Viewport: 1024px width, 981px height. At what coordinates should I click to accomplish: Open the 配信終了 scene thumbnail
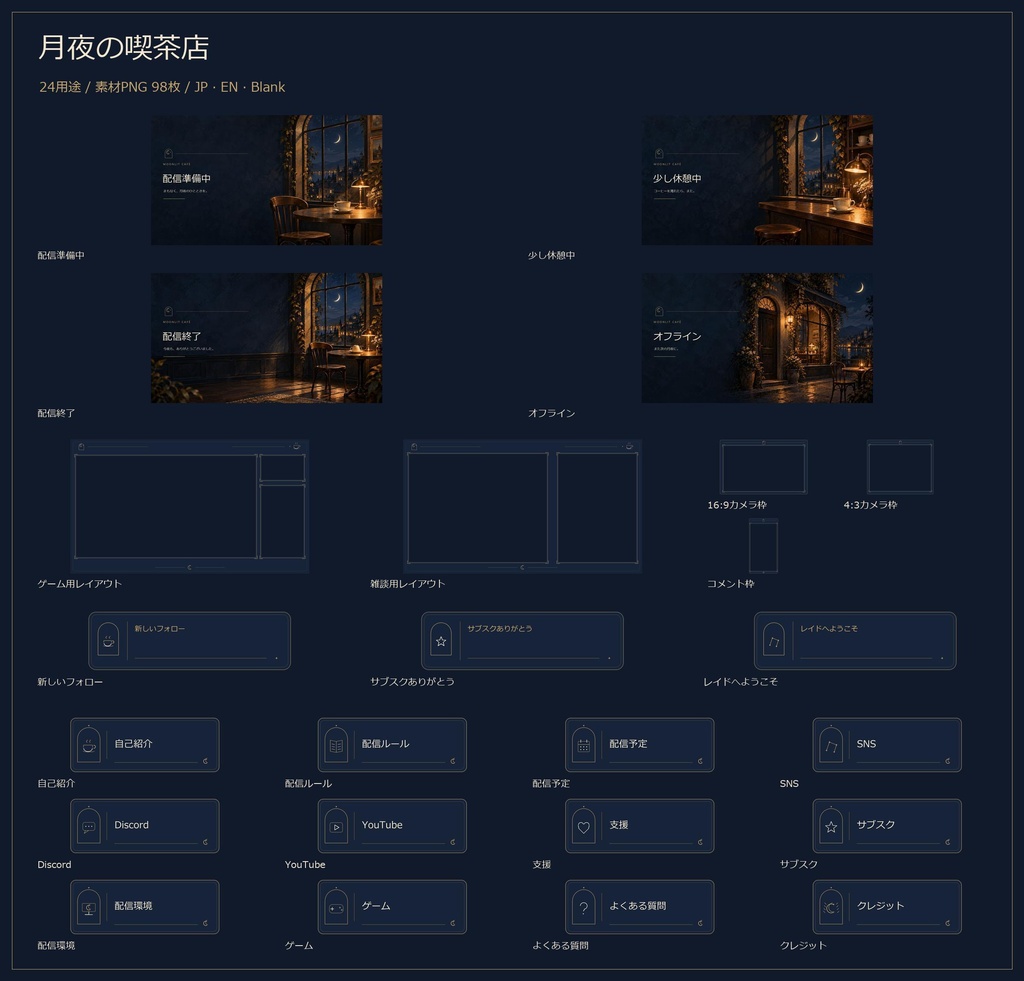(266, 338)
